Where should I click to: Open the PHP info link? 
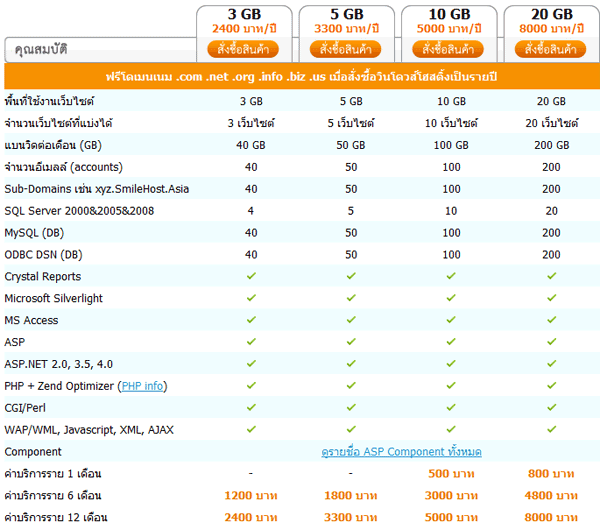[x=142, y=386]
